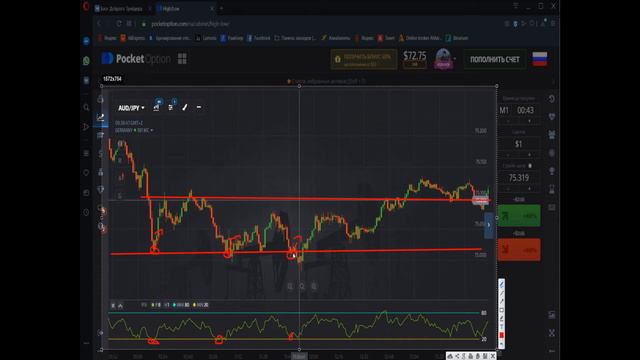Click the yellow bonus offer banner
This screenshot has width=640, height=360.
364,60
